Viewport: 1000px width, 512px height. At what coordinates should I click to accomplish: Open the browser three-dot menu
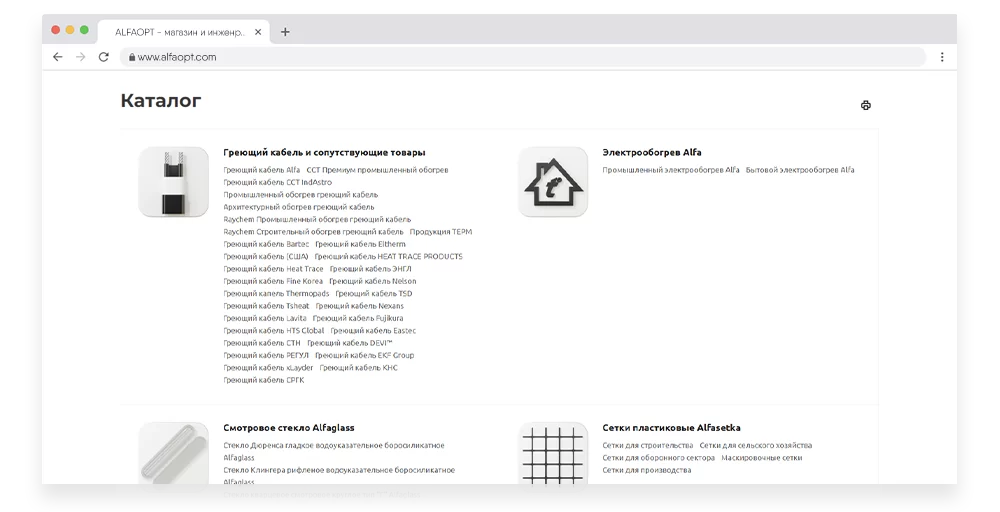[942, 57]
